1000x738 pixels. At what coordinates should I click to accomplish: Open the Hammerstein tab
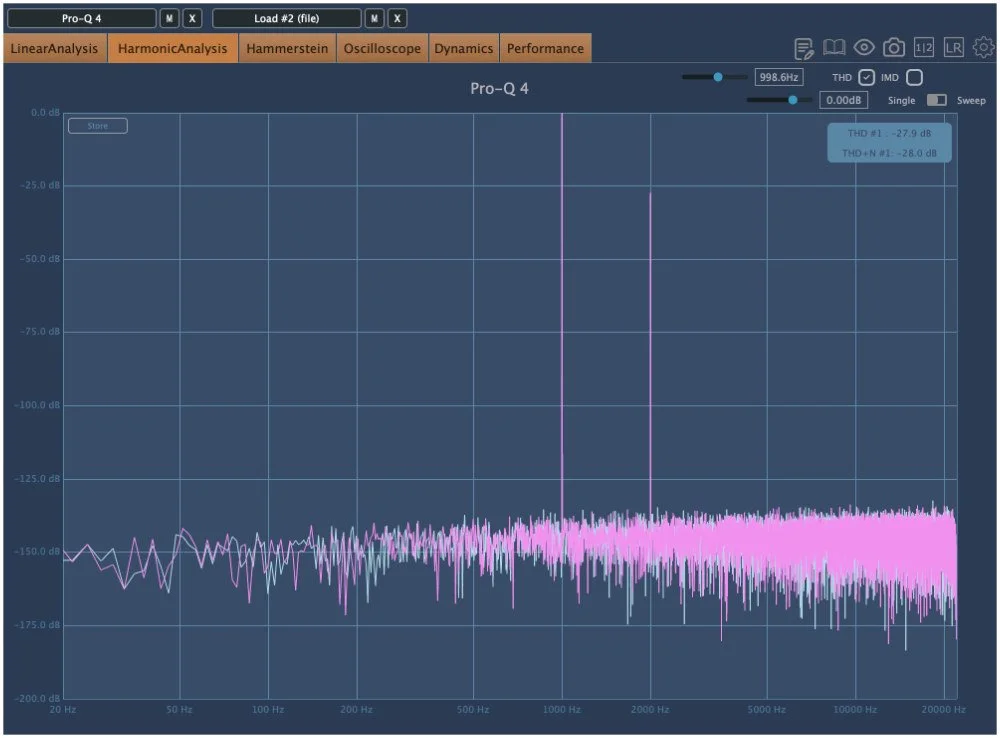click(286, 47)
